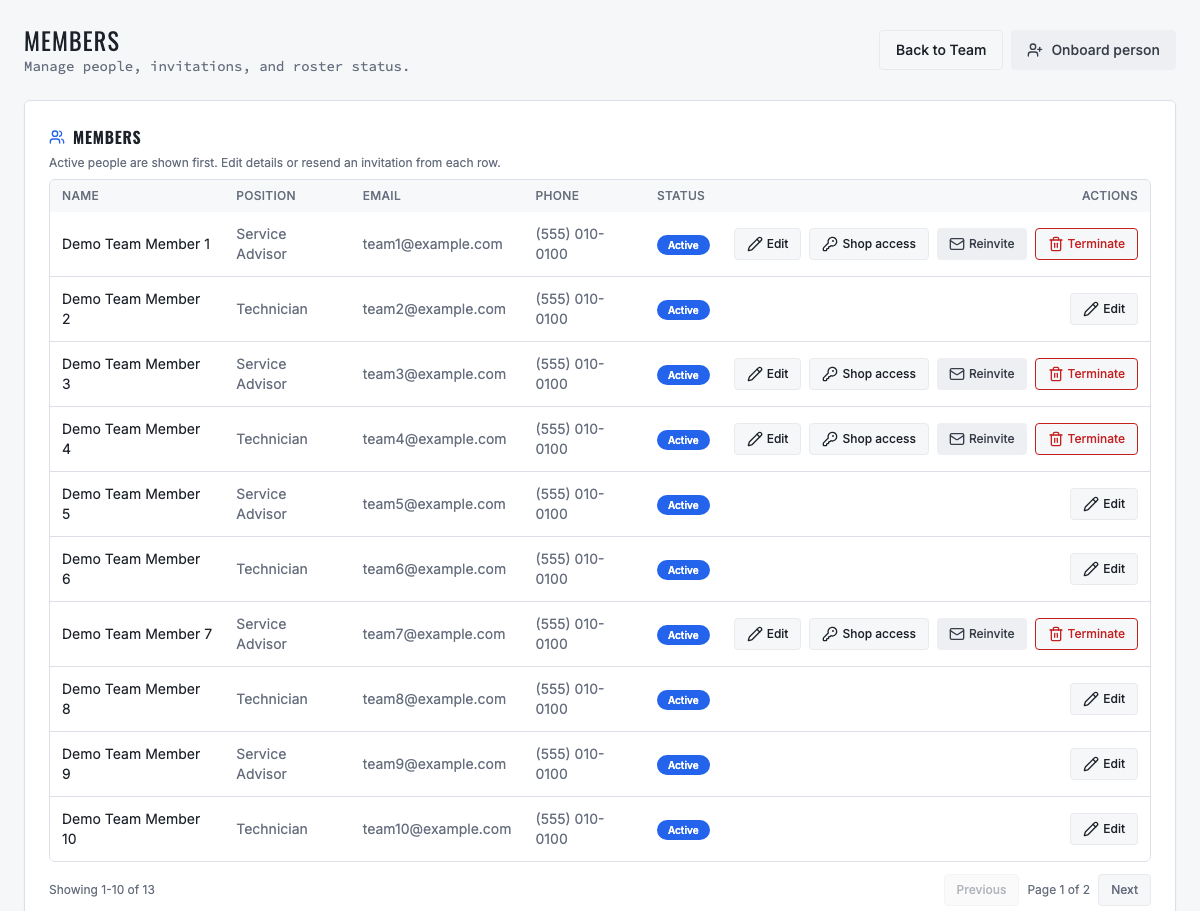Click the disabled Previous page button
Screen dimensions: 1200x911
pos(981,890)
